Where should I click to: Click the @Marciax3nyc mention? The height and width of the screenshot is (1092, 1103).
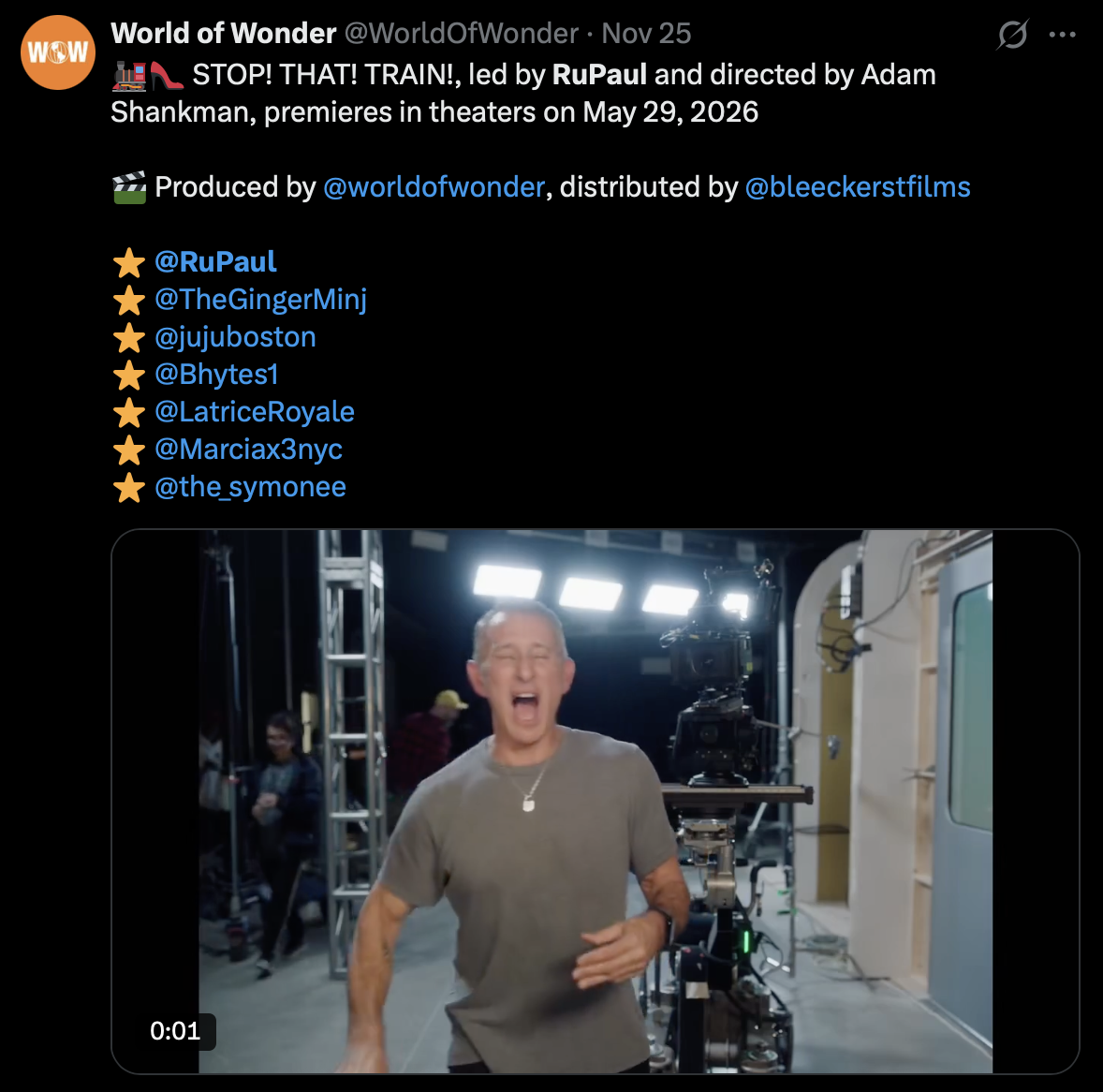(x=248, y=449)
